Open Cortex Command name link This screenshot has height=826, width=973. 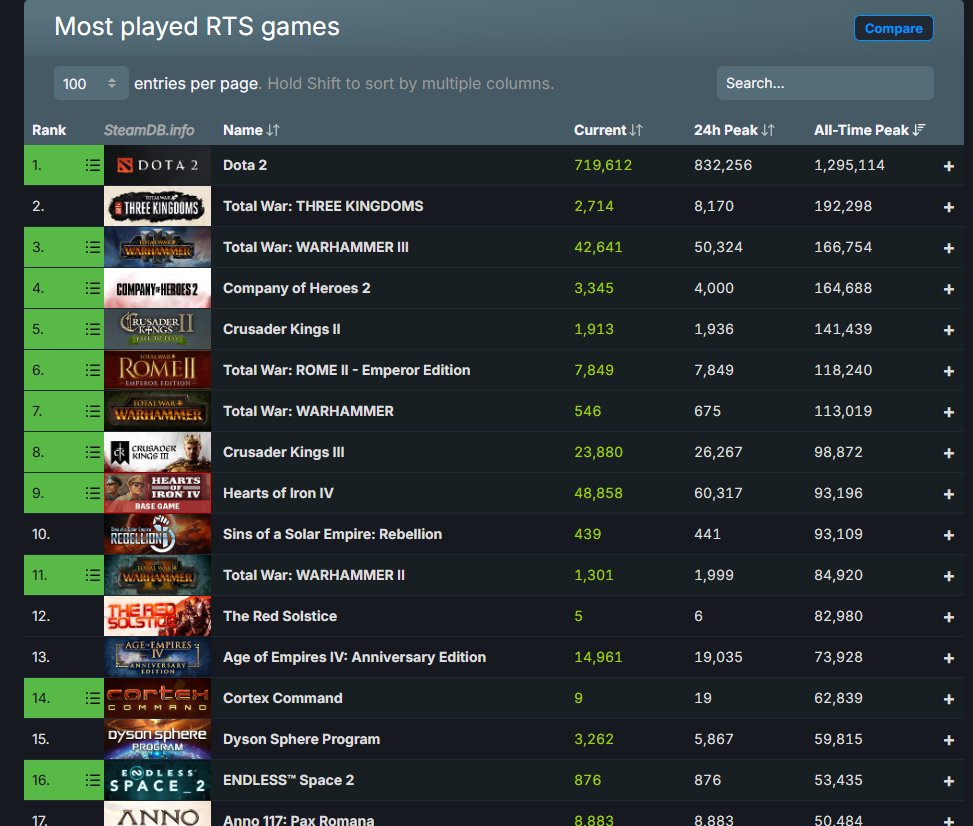click(x=282, y=698)
